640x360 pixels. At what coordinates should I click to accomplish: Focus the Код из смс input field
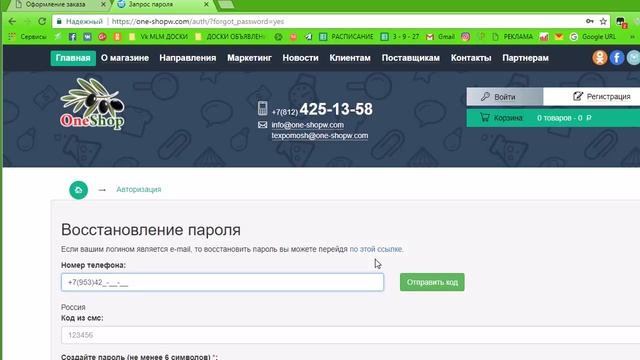[x=350, y=335]
